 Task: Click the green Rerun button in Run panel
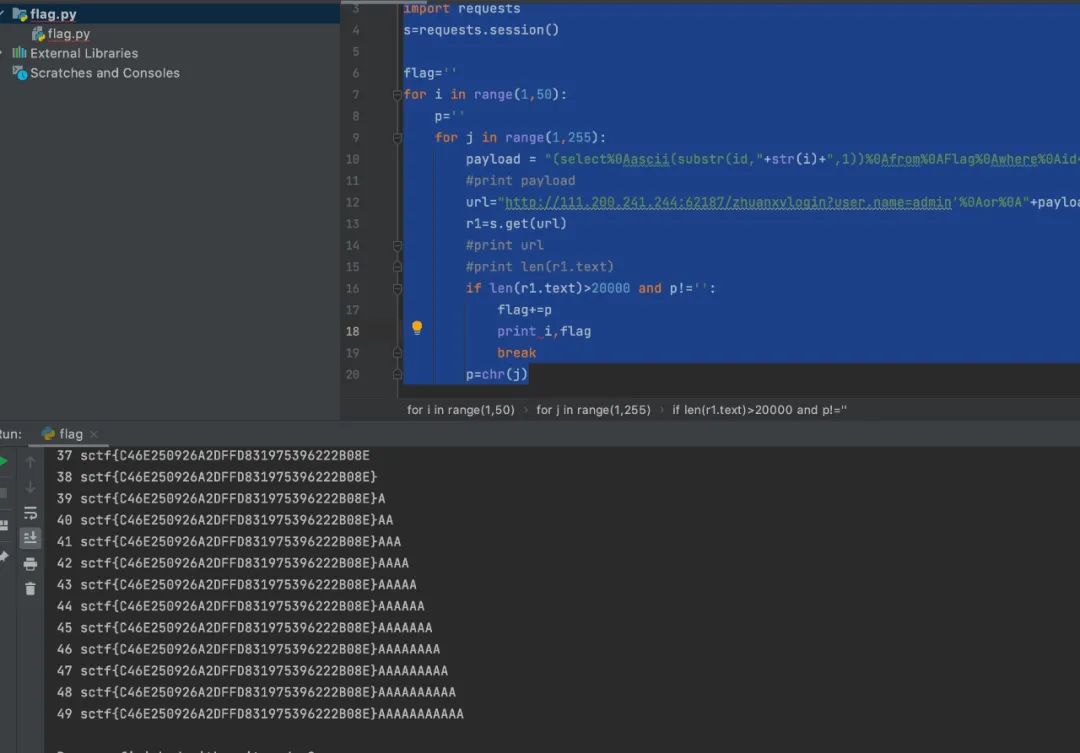point(3,461)
